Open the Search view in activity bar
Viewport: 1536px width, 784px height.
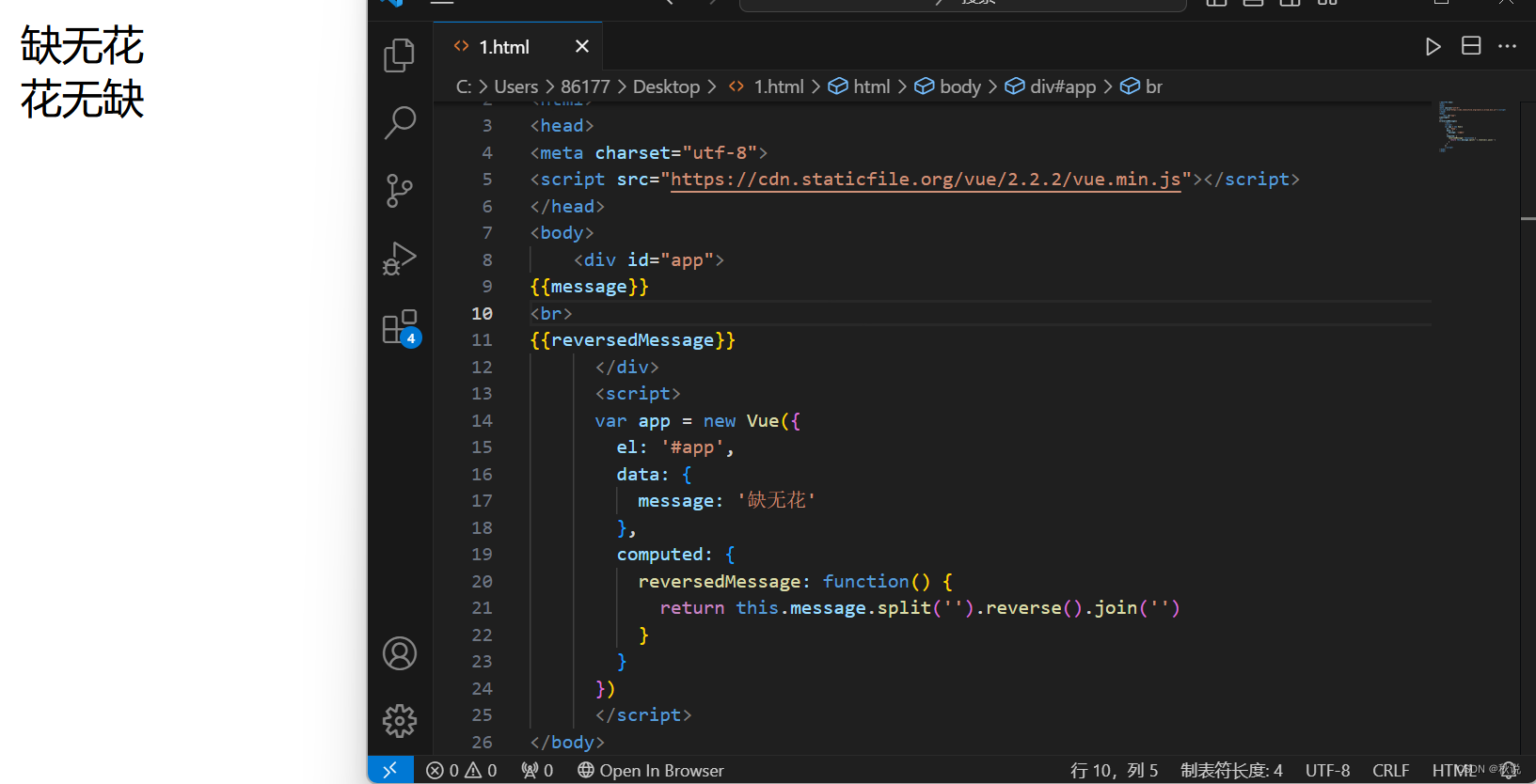[400, 122]
